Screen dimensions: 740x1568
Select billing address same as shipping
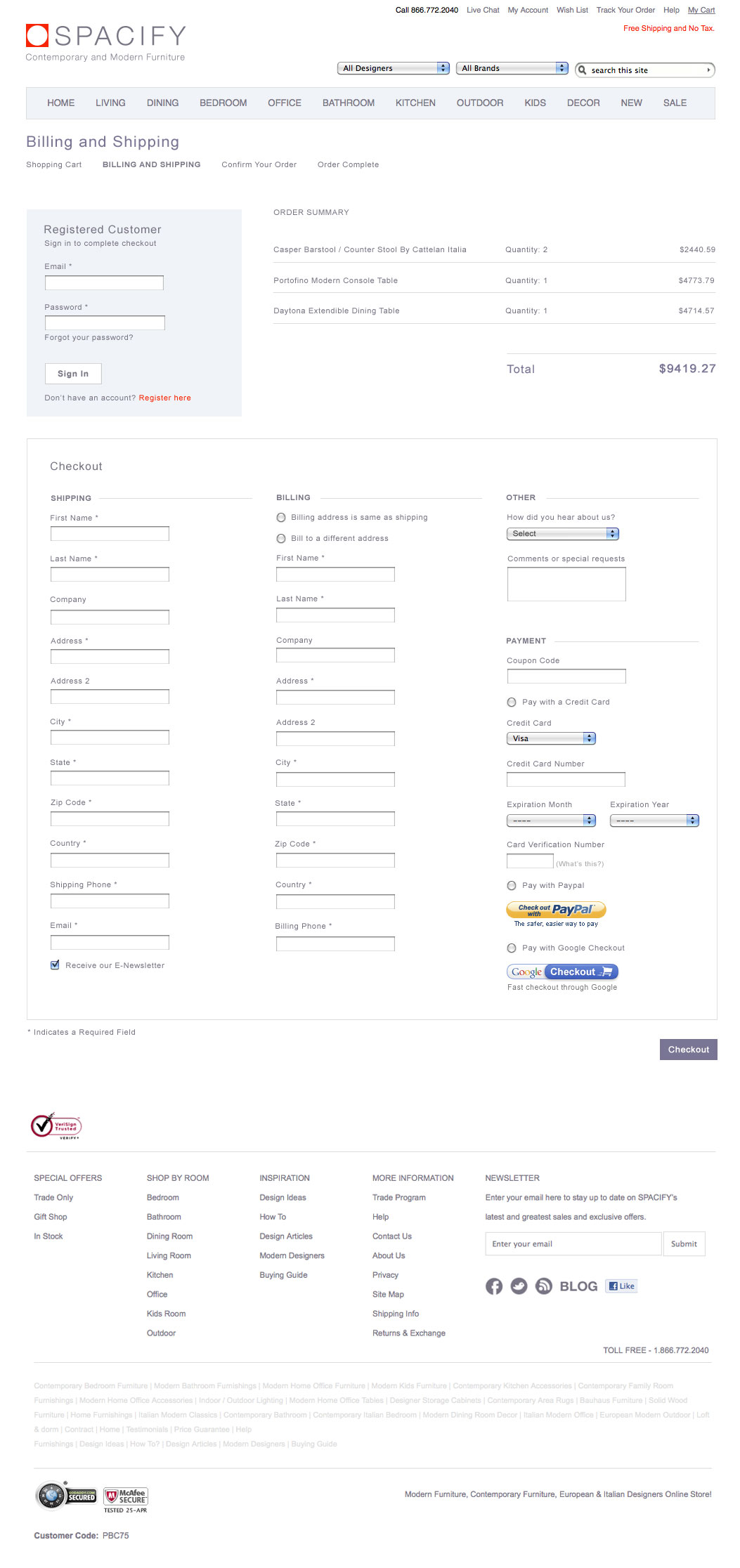[x=281, y=518]
